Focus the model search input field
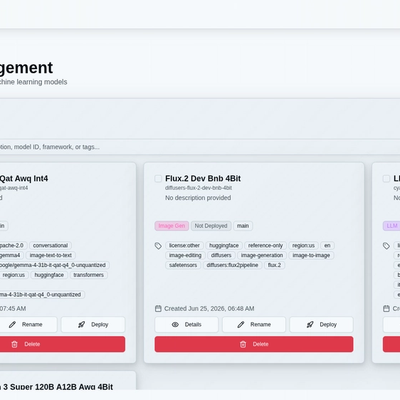This screenshot has height=400, width=400. [x=200, y=147]
